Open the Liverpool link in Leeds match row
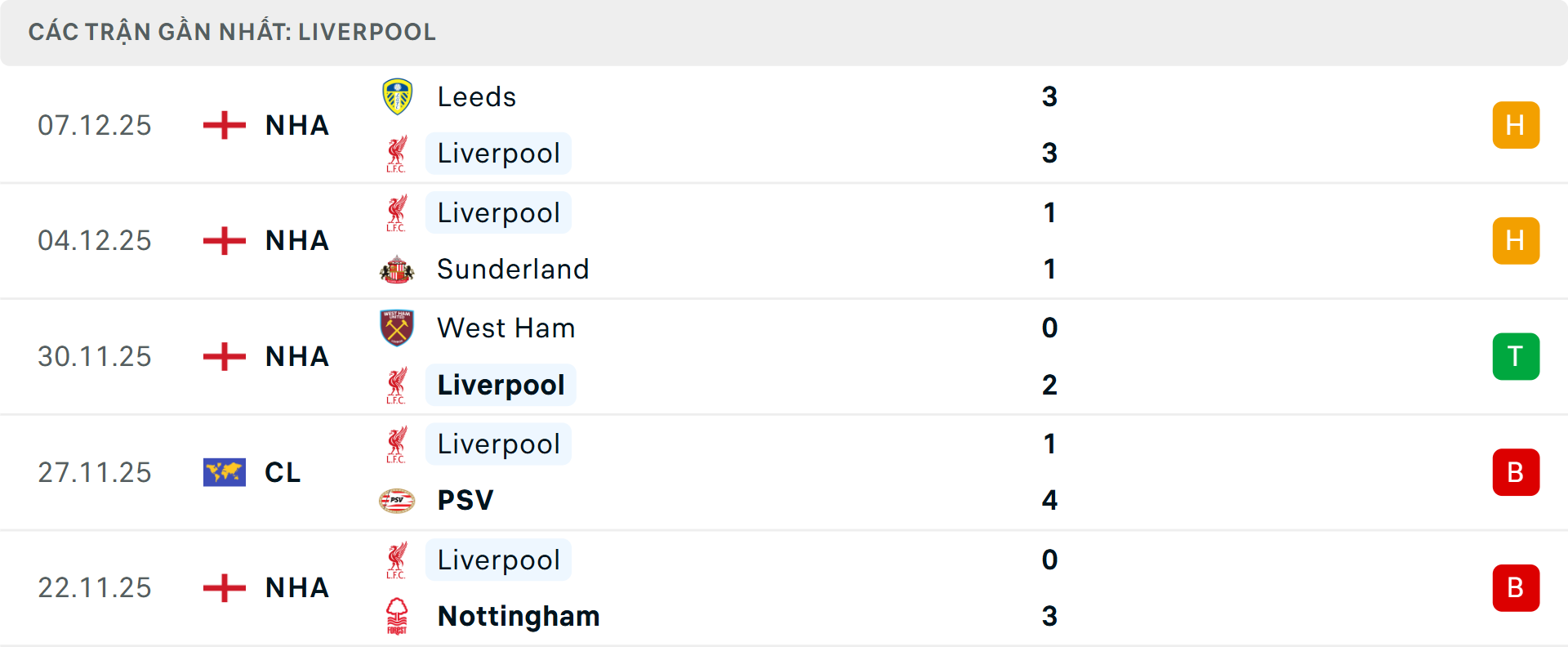Viewport: 1568px width, 647px height. click(498, 153)
